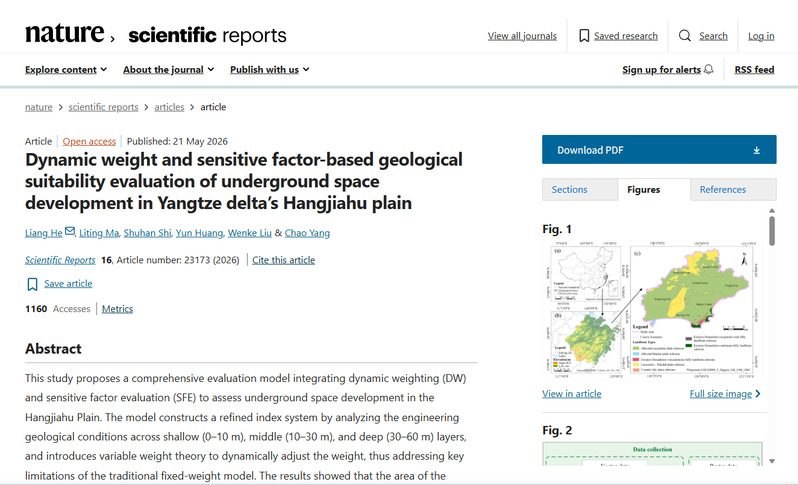Screen dimensions: 798x485
Task: Open the RSS feed link
Action: tap(754, 70)
